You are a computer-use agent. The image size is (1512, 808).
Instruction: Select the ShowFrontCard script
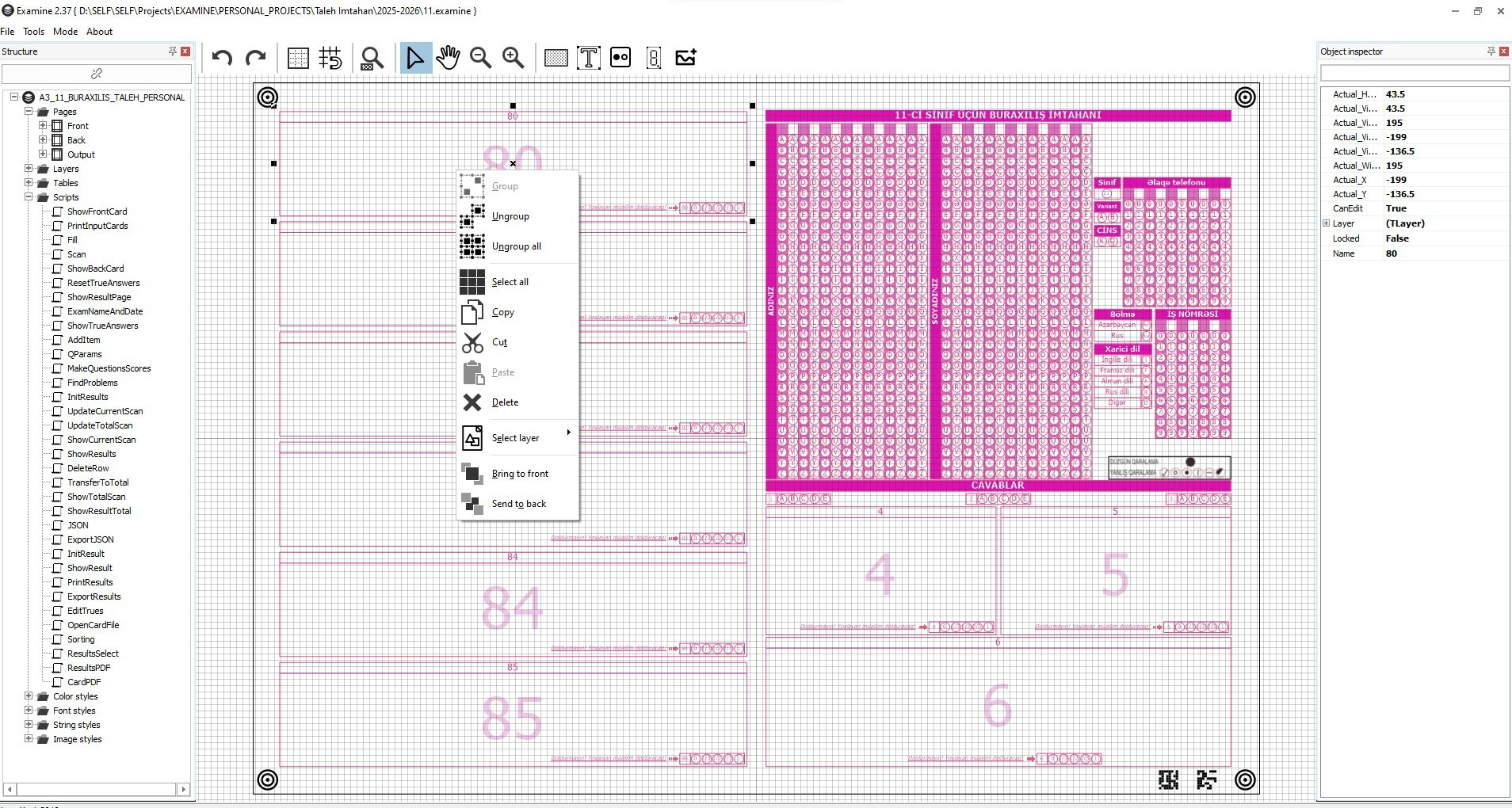pos(97,212)
